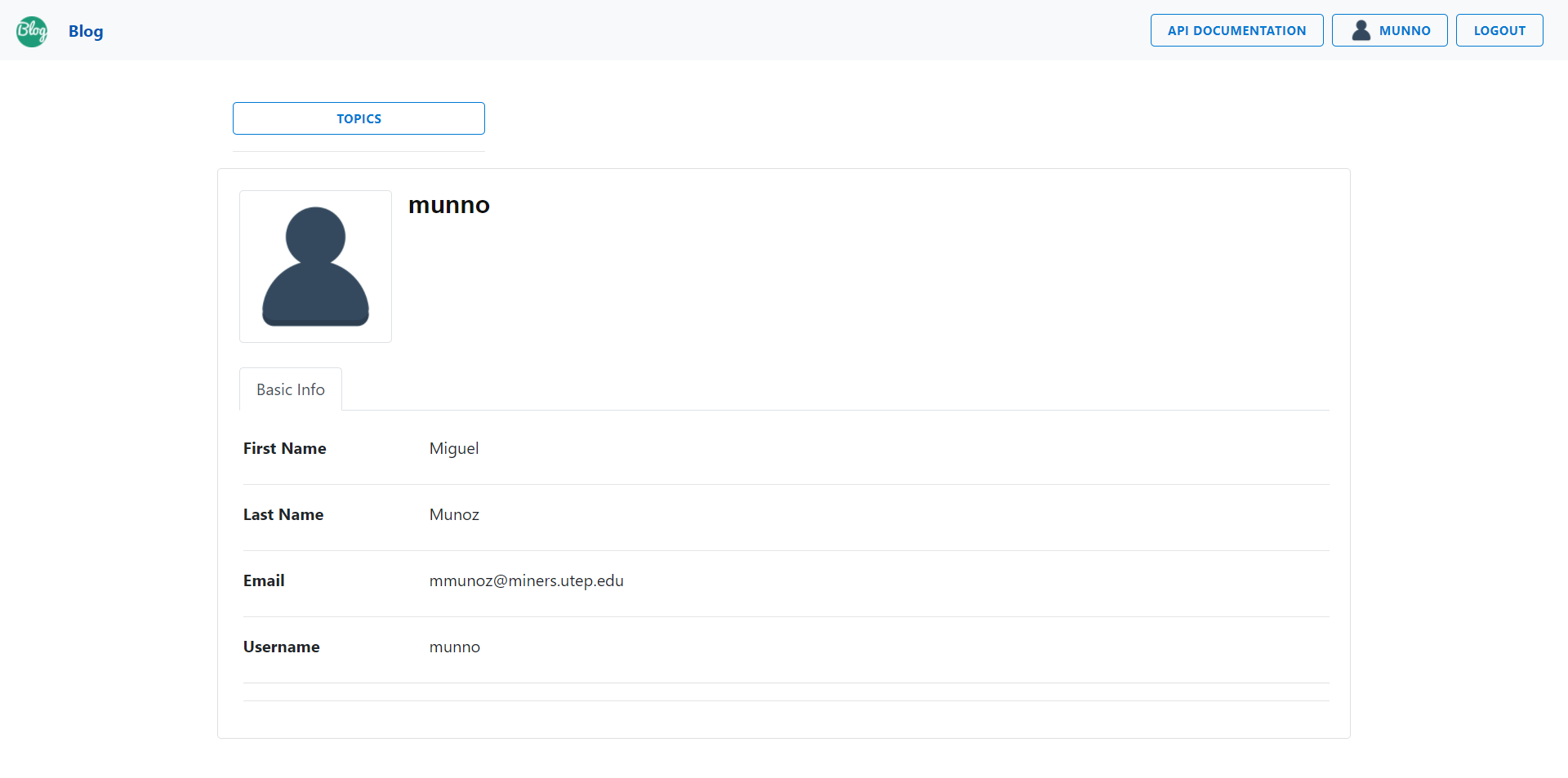Click the LOGOUT button
Viewport: 1568px width, 778px height.
click(x=1499, y=30)
